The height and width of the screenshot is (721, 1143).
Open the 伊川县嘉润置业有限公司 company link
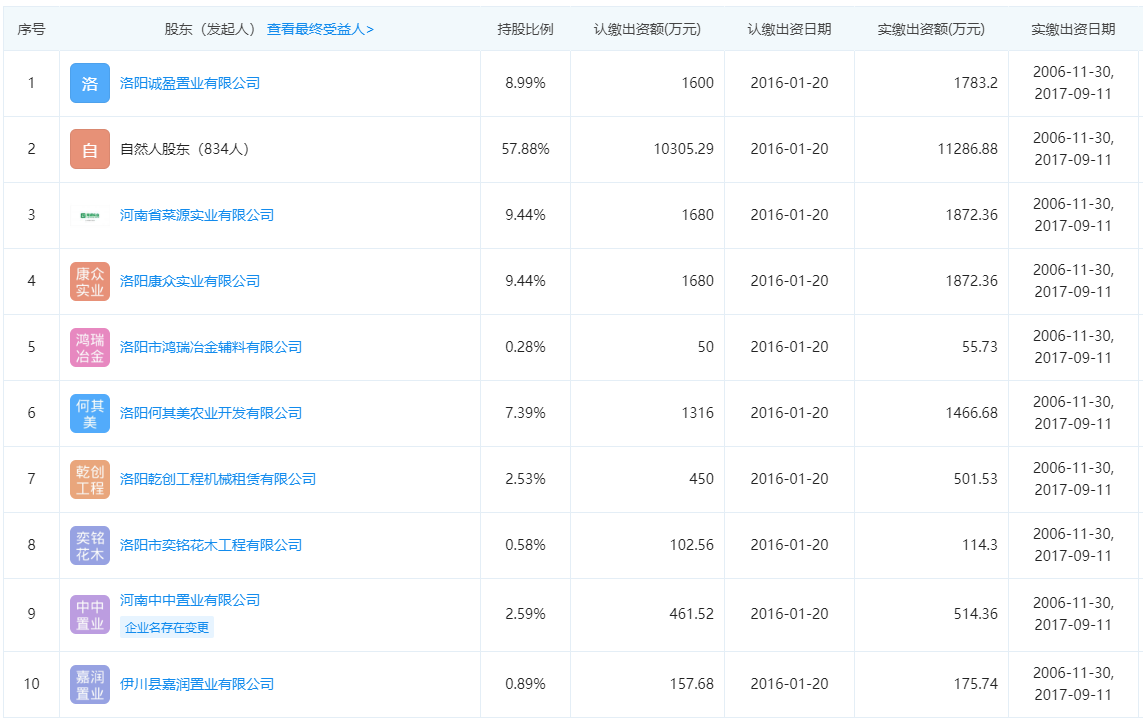197,684
